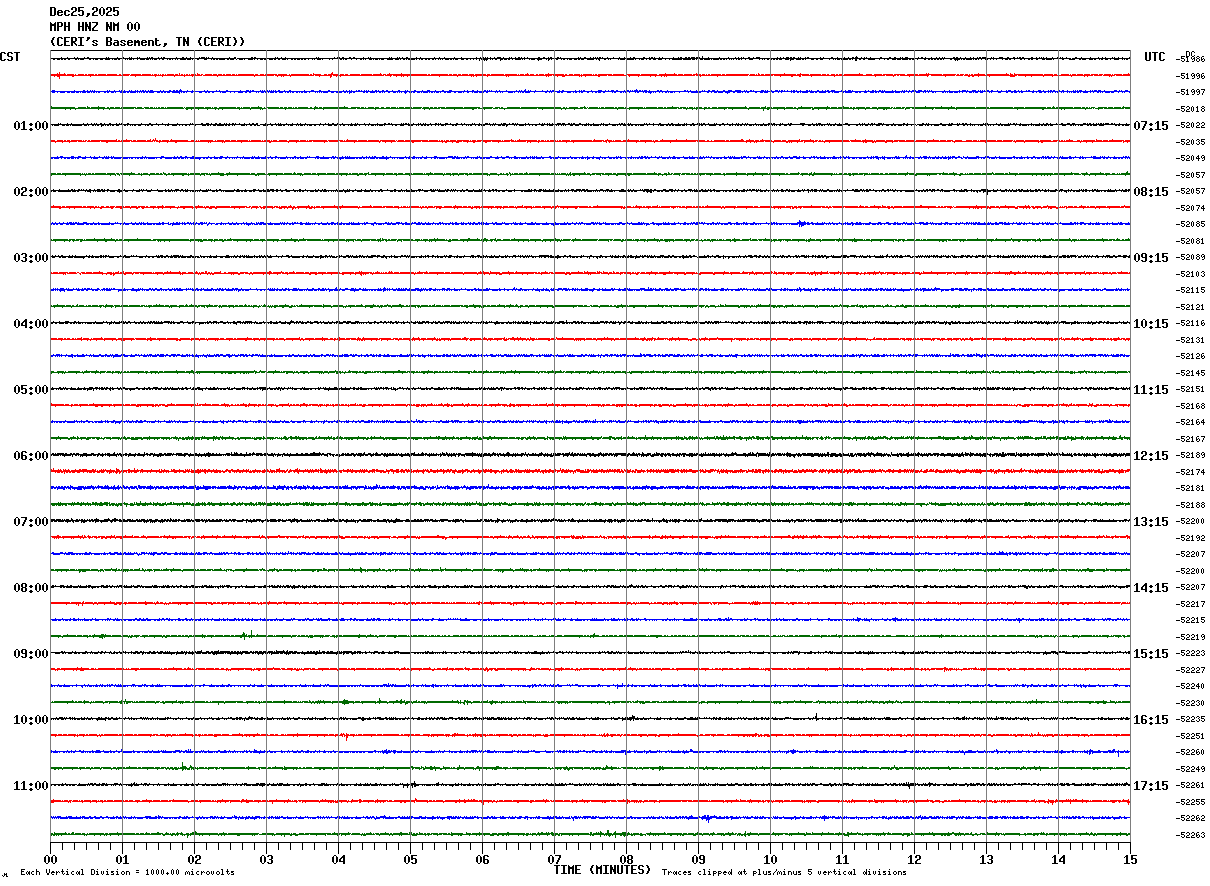1210x886 pixels.
Task: Click the DC offset value -52145
Action: pyautogui.click(x=1190, y=373)
